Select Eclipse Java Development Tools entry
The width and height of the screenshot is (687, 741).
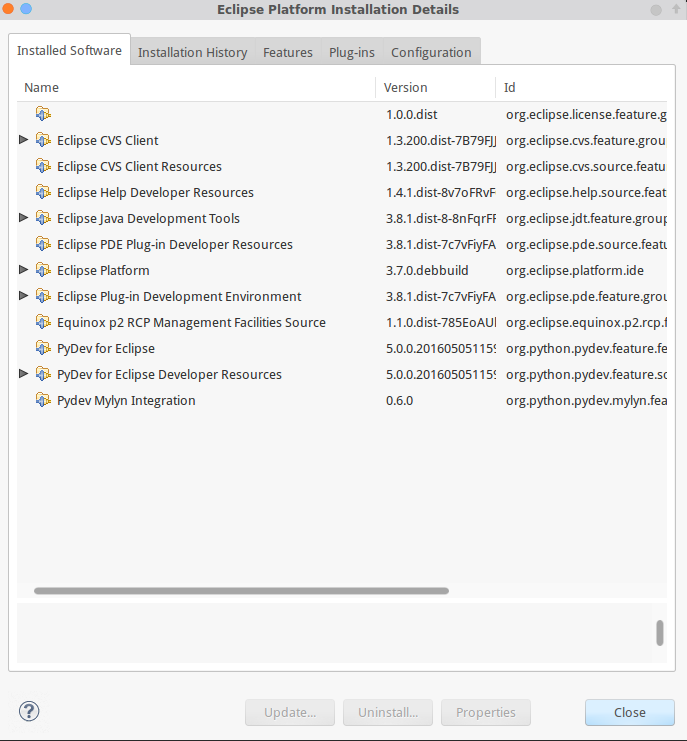tap(342, 218)
